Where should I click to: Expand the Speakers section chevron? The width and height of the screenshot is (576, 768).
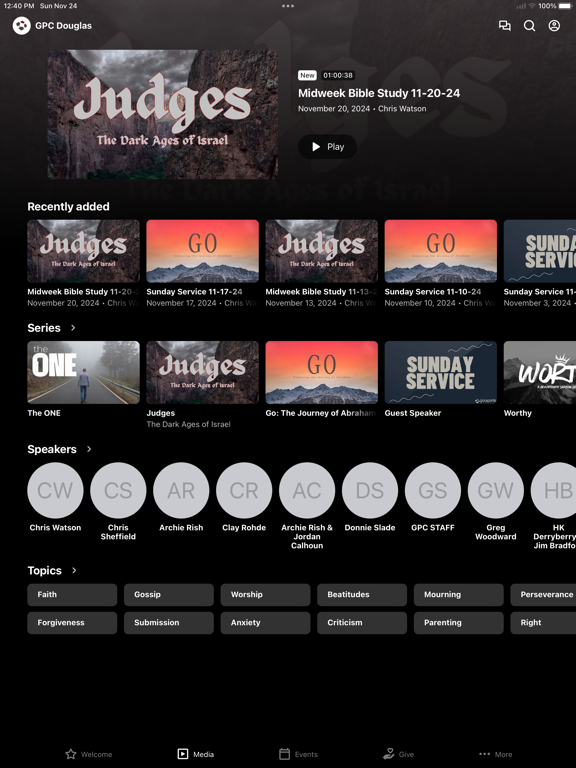pos(89,449)
